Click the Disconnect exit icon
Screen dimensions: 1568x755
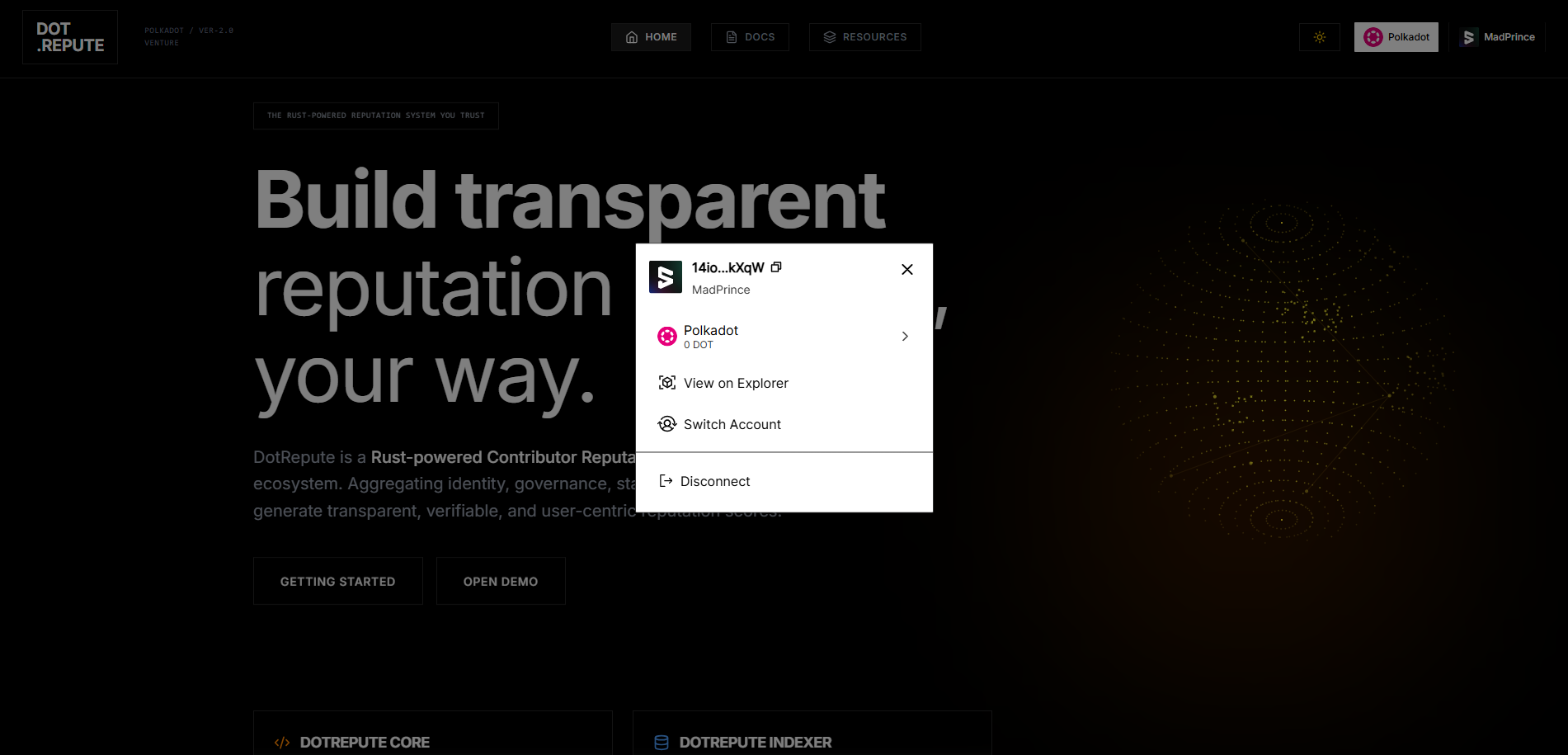[x=666, y=481]
